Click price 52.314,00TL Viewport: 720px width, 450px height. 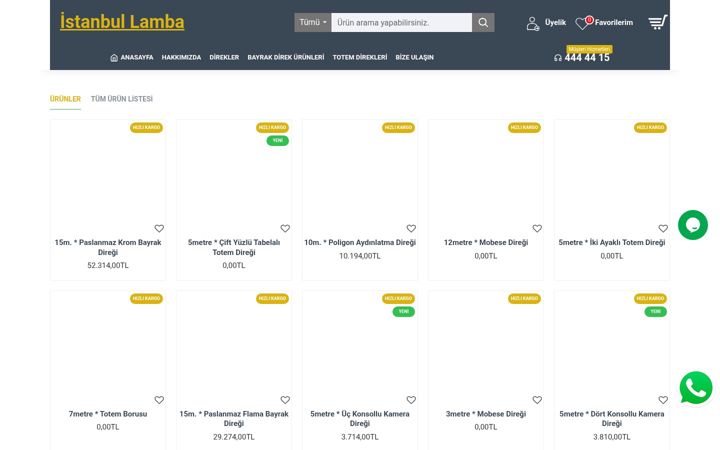point(108,265)
